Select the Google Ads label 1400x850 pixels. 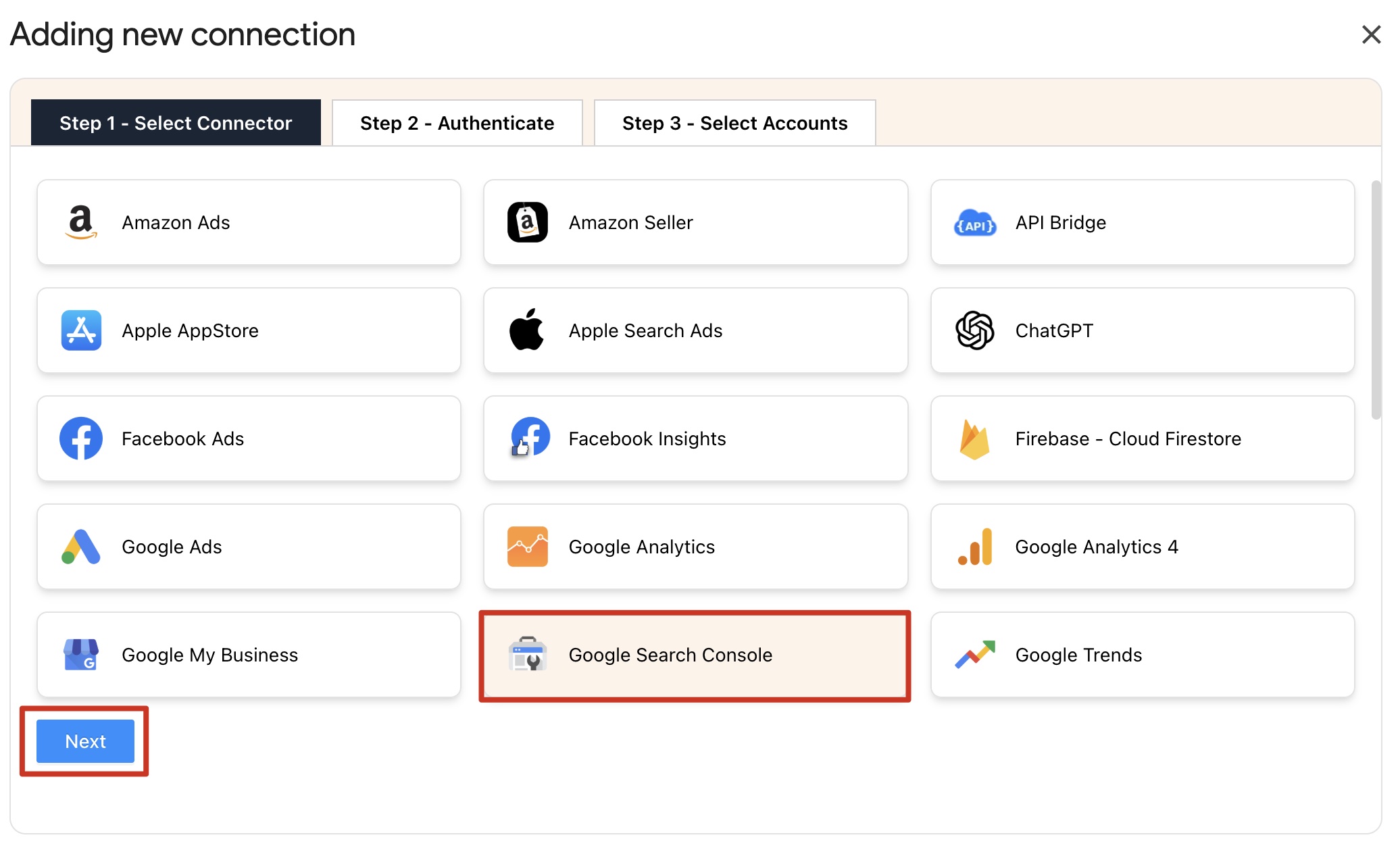click(x=172, y=547)
